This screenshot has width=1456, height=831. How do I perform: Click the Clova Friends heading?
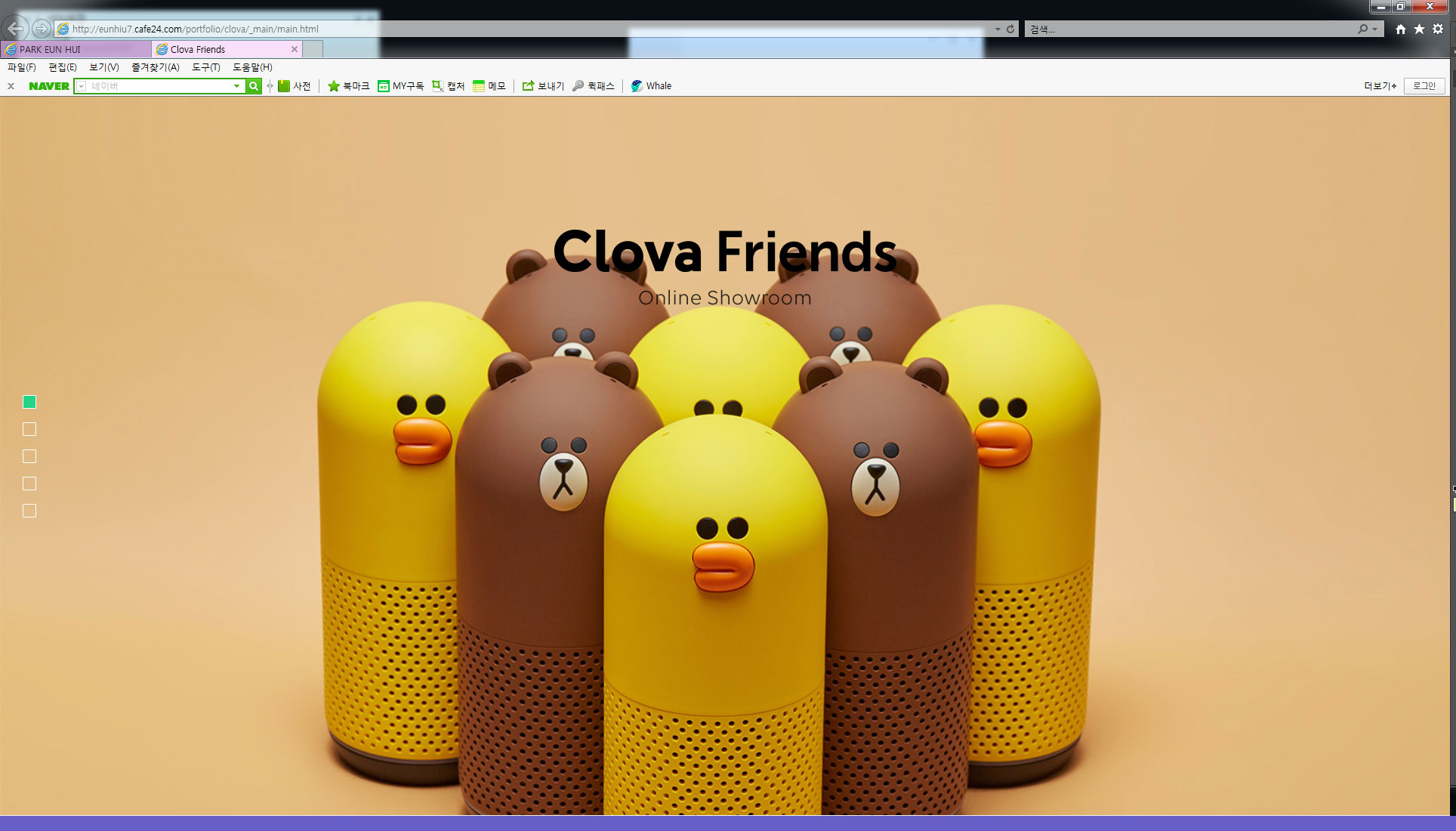[725, 252]
